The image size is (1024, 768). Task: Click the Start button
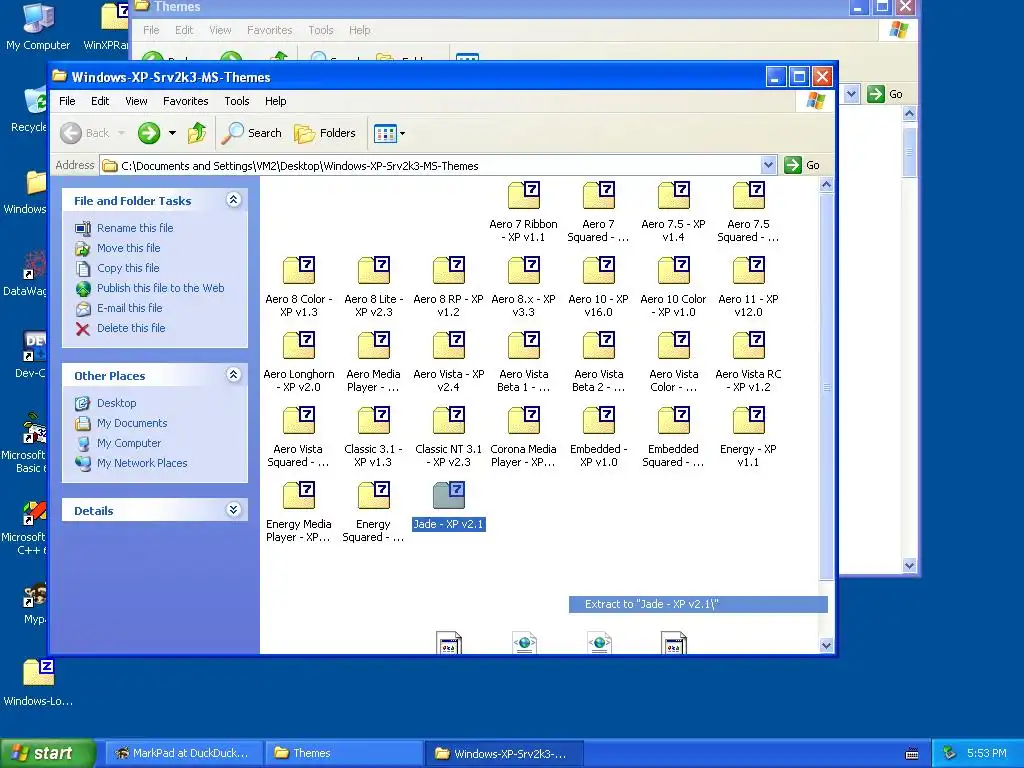(48, 753)
